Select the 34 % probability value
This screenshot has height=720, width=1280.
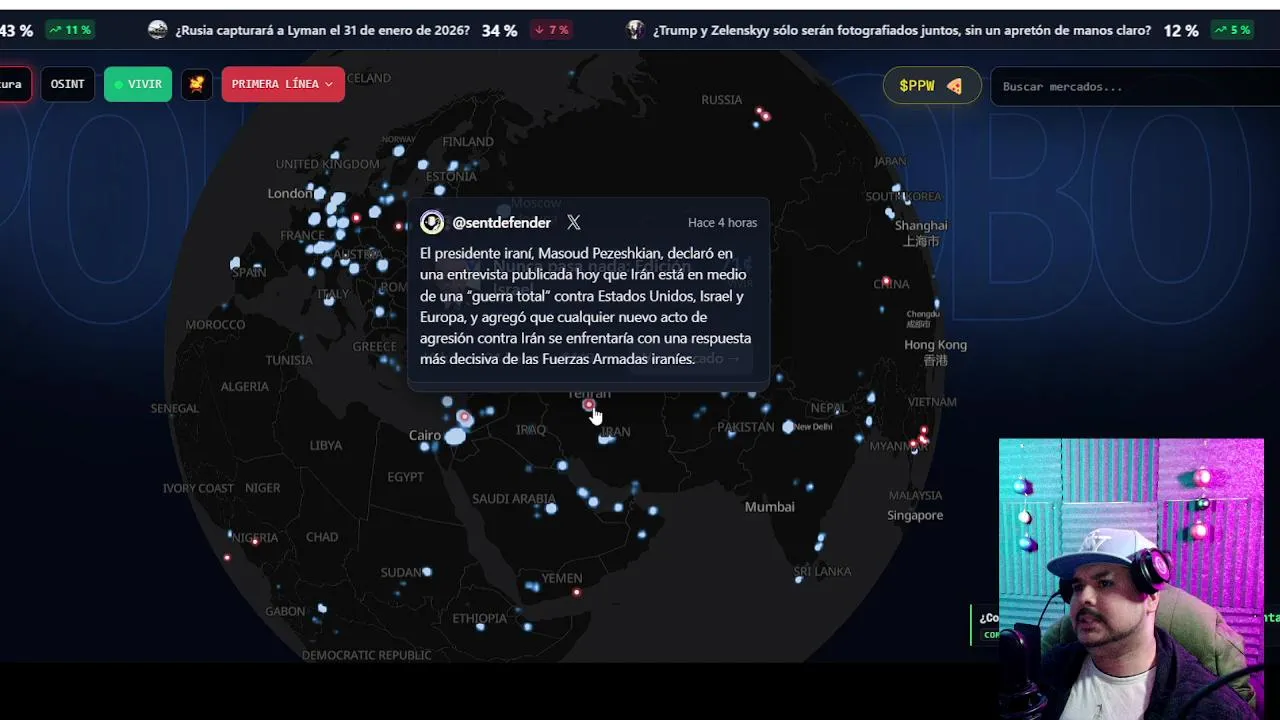tap(499, 31)
